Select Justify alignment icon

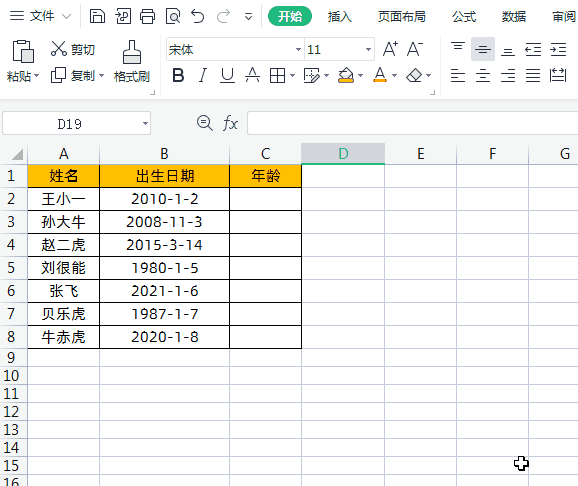[x=533, y=76]
